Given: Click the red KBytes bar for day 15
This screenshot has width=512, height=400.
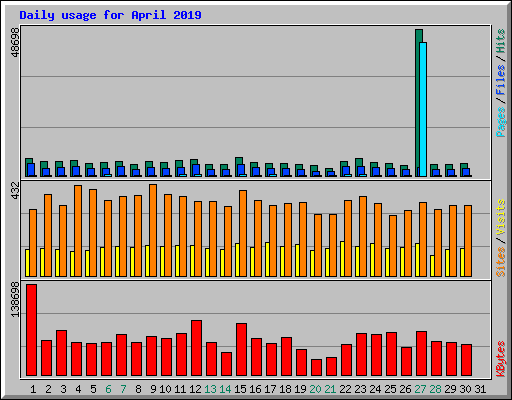Looking at the screenshot, I should [241, 349].
